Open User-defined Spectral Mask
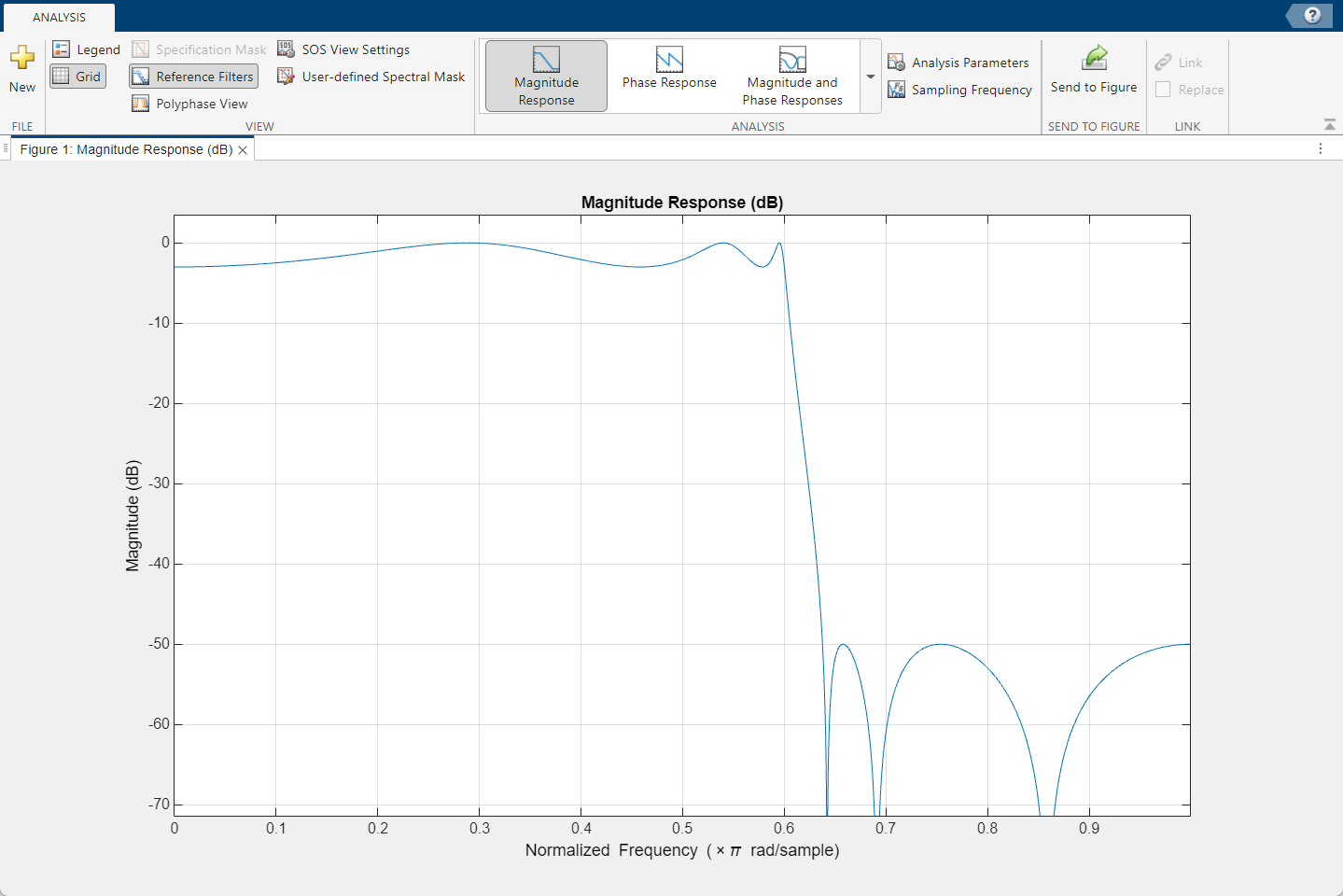The height and width of the screenshot is (896, 1343). [x=371, y=77]
